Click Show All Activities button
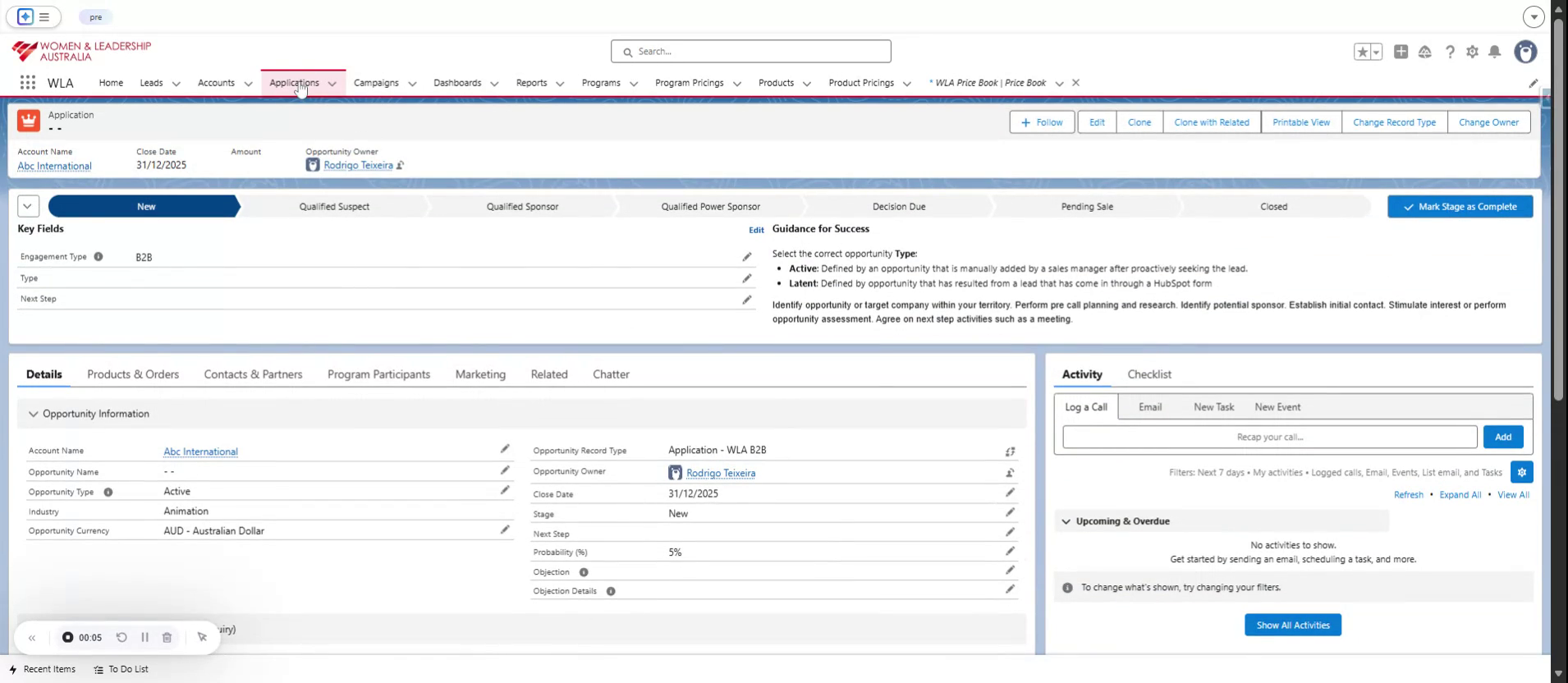Viewport: 1568px width, 683px height. tap(1293, 626)
